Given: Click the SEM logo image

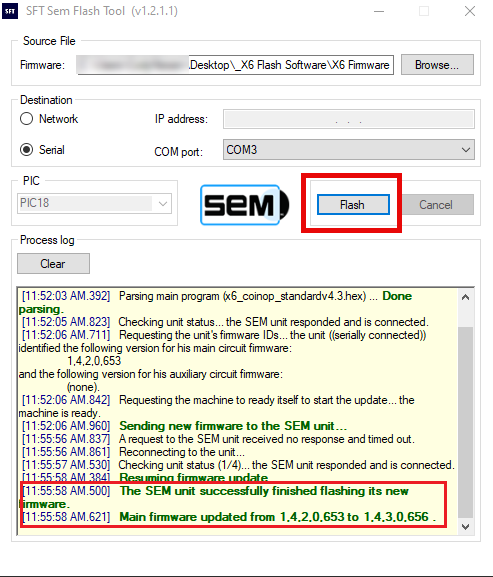Looking at the screenshot, I should click(245, 205).
